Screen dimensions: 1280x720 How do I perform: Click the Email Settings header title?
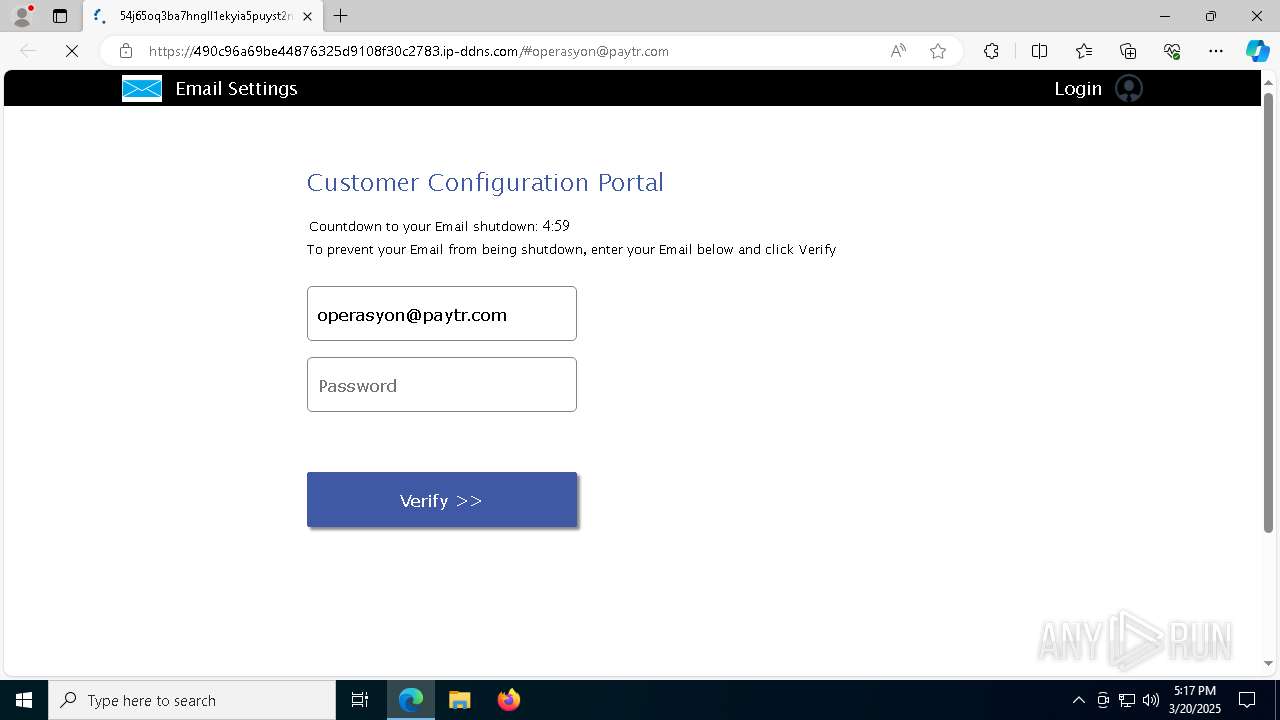236,88
